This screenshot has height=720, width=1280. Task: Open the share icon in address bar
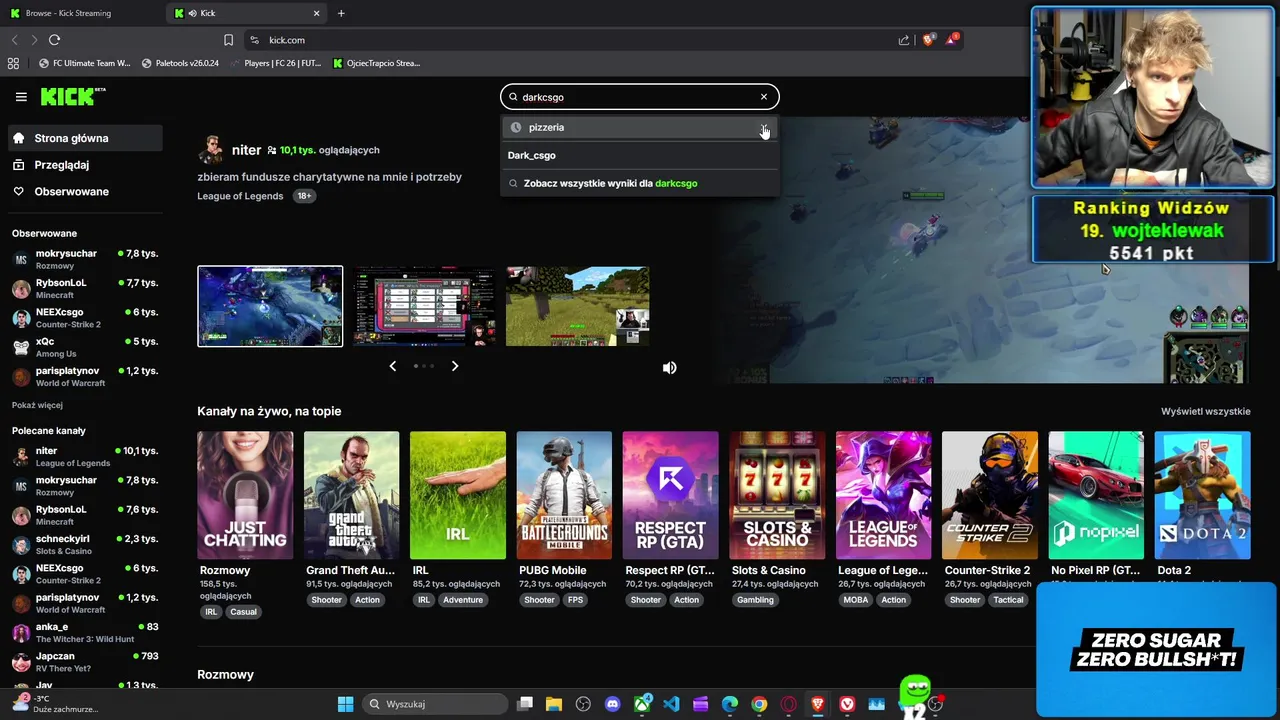[x=904, y=40]
